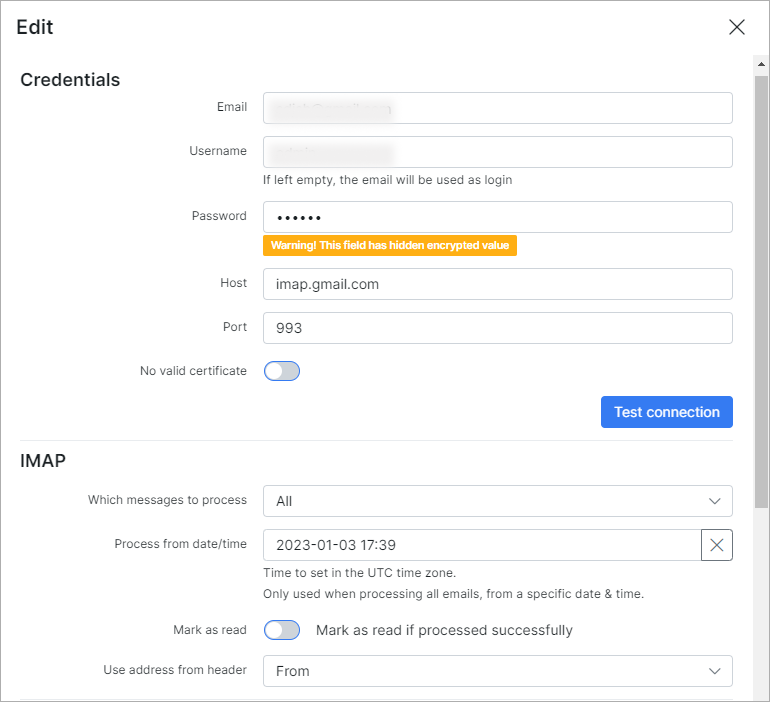The height and width of the screenshot is (702, 770).
Task: Enable Mark as read toggle
Action: tap(282, 630)
